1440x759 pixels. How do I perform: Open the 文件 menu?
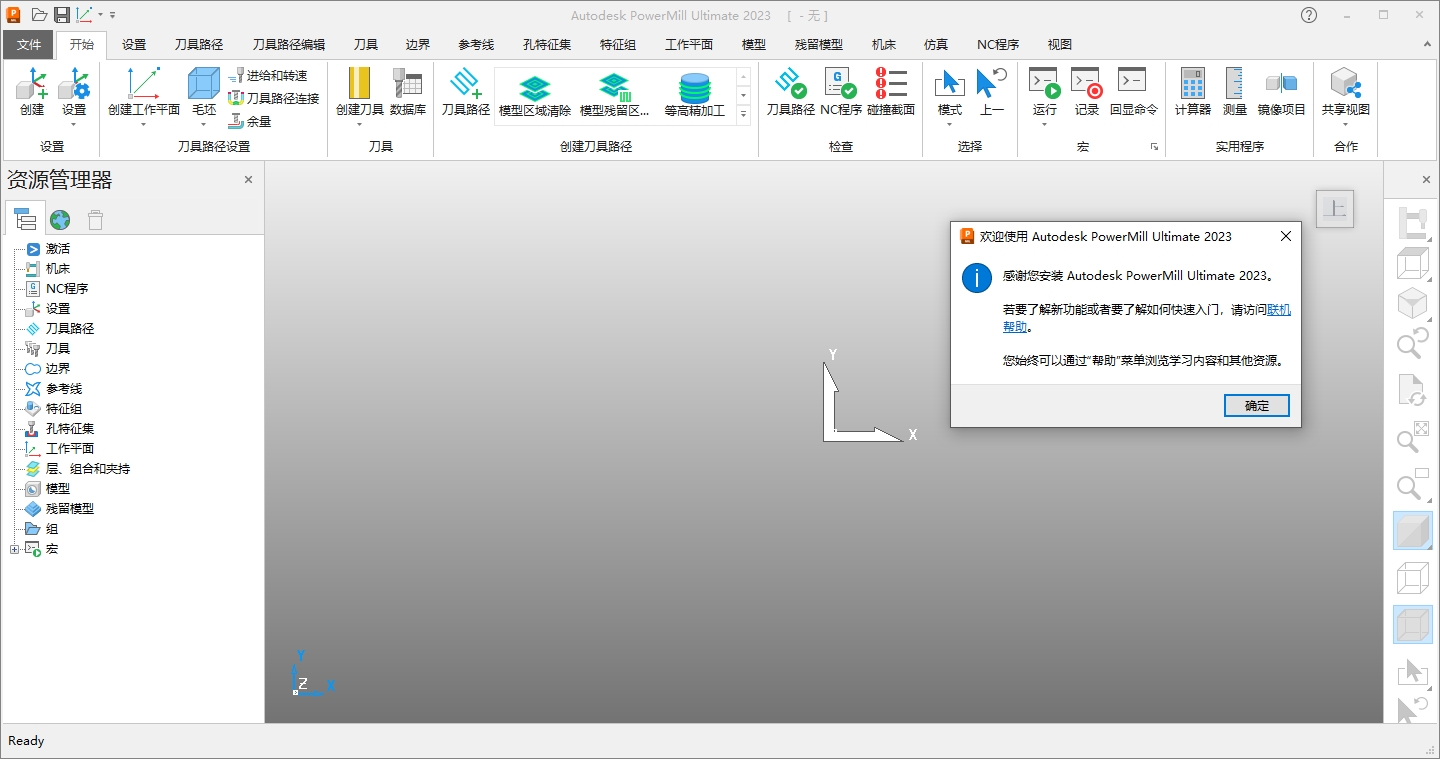click(29, 45)
